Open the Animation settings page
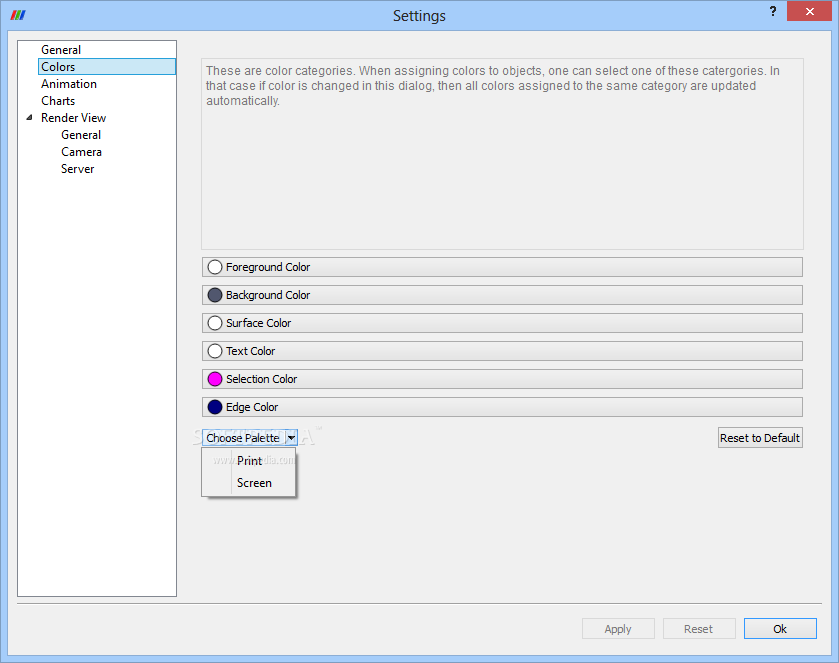This screenshot has height=663, width=839. 69,84
